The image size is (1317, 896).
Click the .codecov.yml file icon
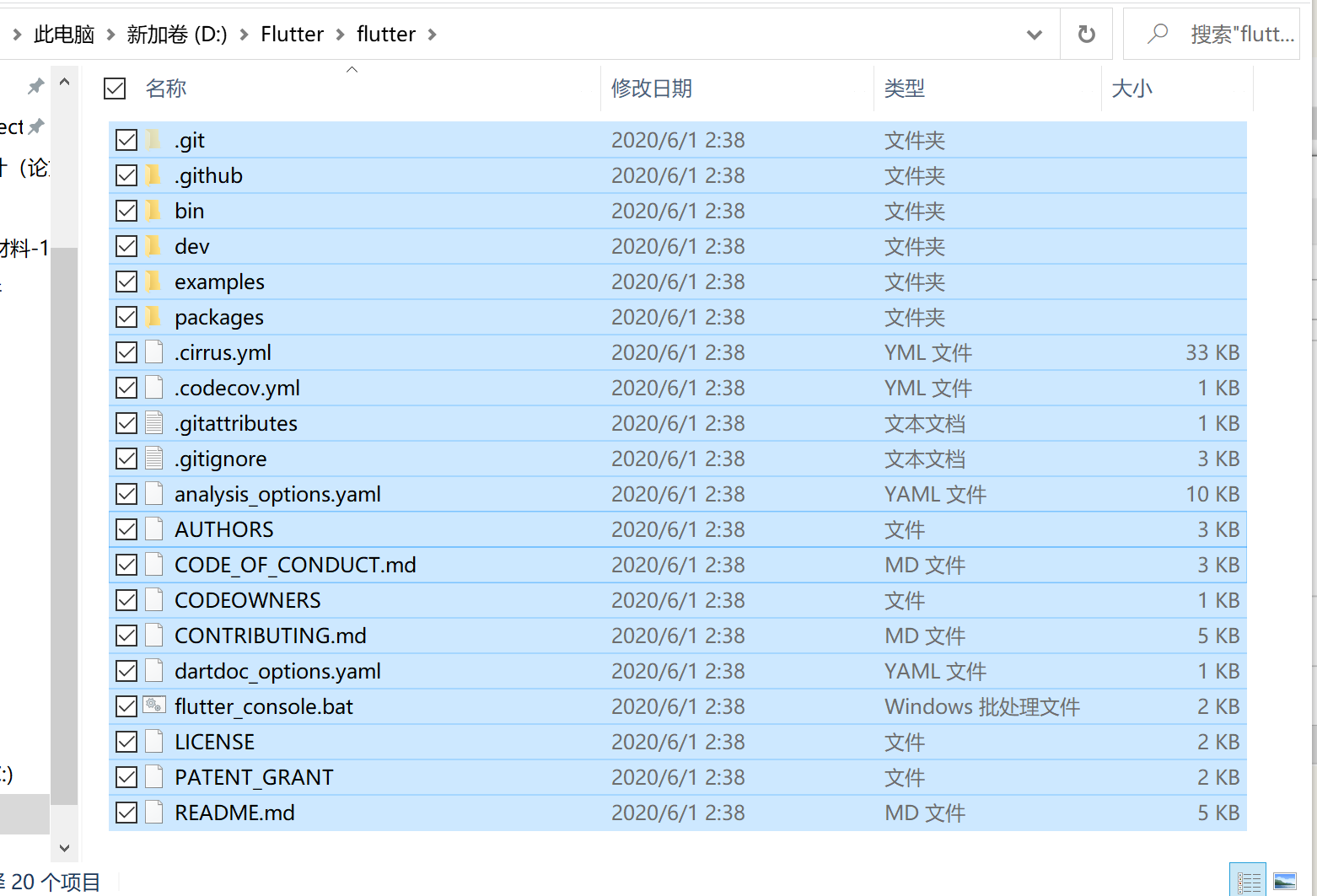coord(153,388)
